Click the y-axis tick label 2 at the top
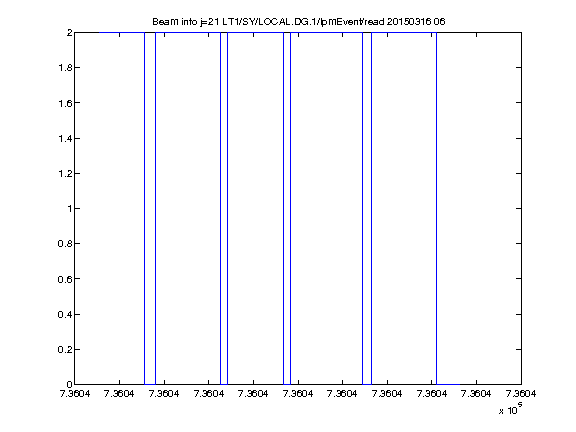 pos(69,33)
